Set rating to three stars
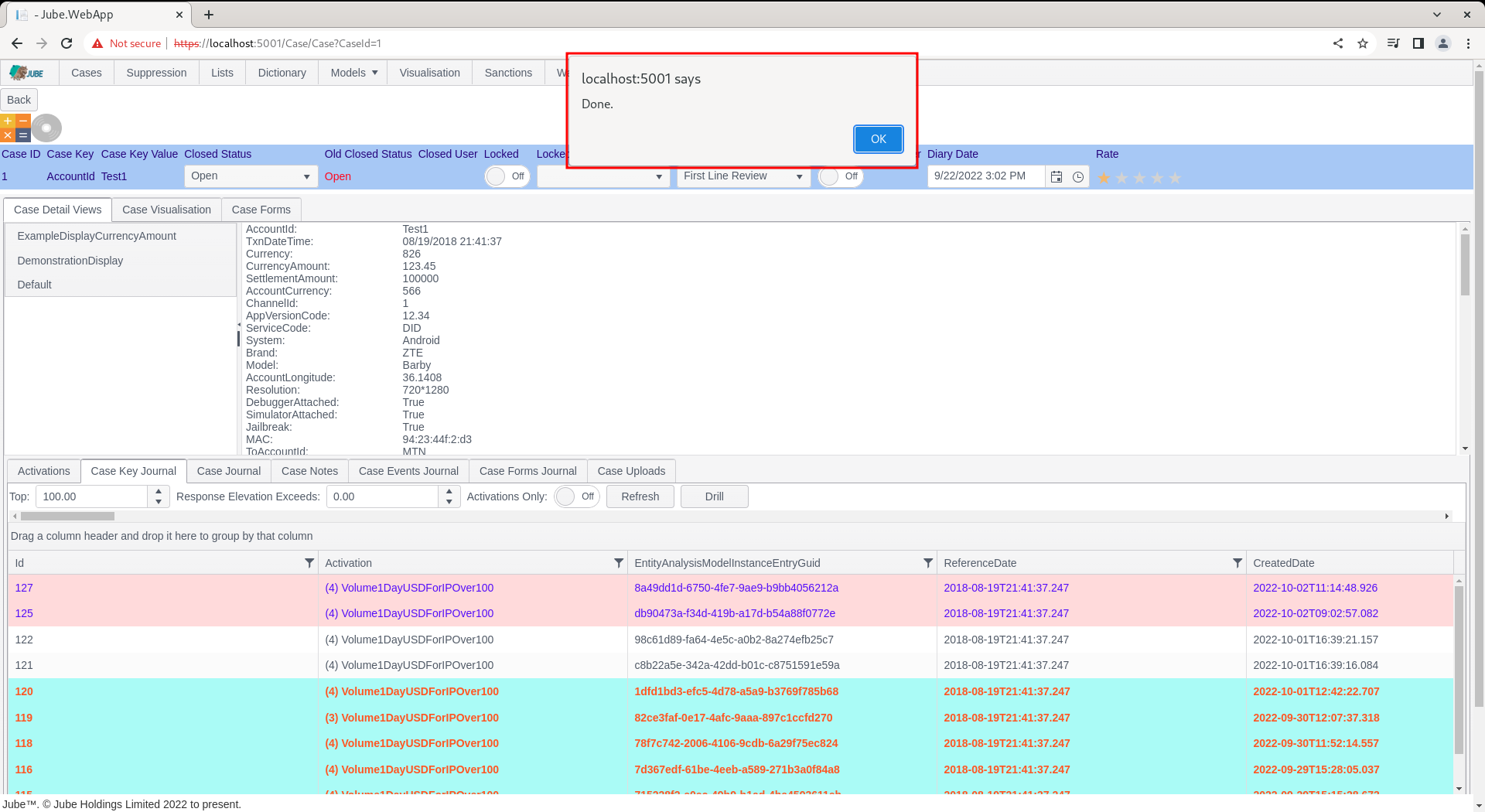This screenshot has height=812, width=1485. 1139,178
